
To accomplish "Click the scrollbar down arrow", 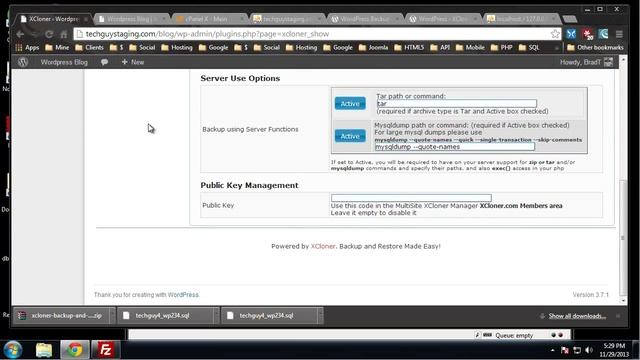I will click(x=623, y=301).
